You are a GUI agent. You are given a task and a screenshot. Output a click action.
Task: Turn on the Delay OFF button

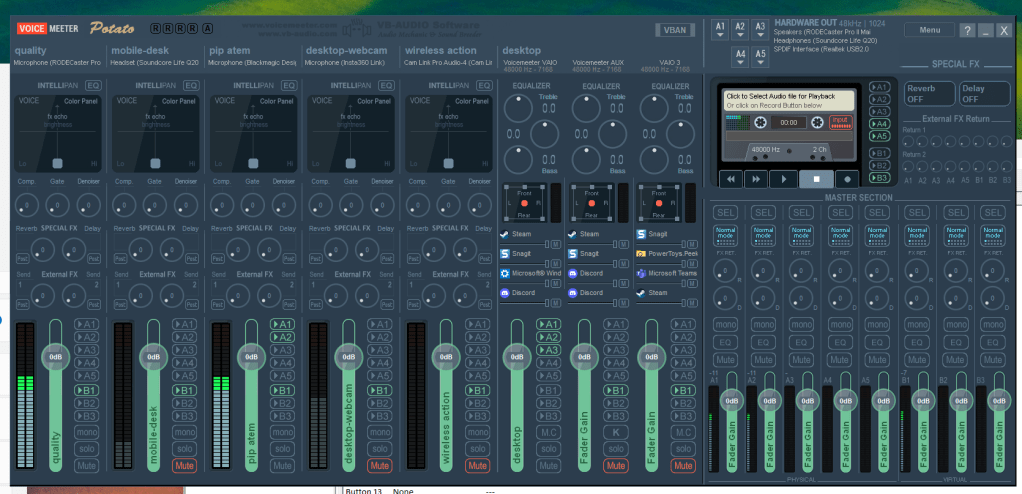point(984,94)
